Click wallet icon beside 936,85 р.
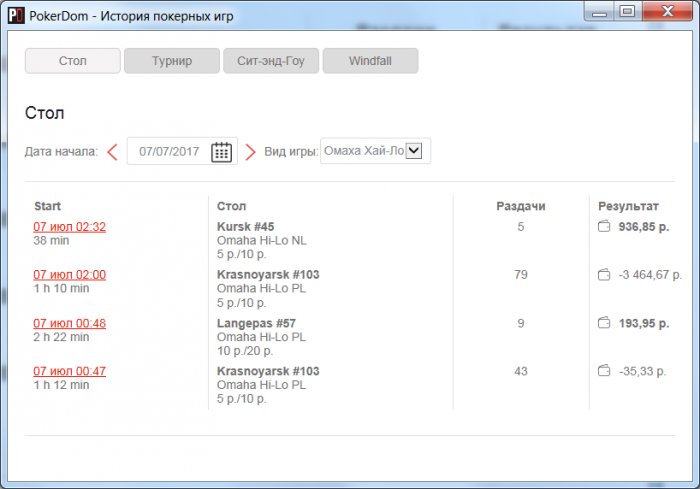The height and width of the screenshot is (489, 700). coord(604,226)
